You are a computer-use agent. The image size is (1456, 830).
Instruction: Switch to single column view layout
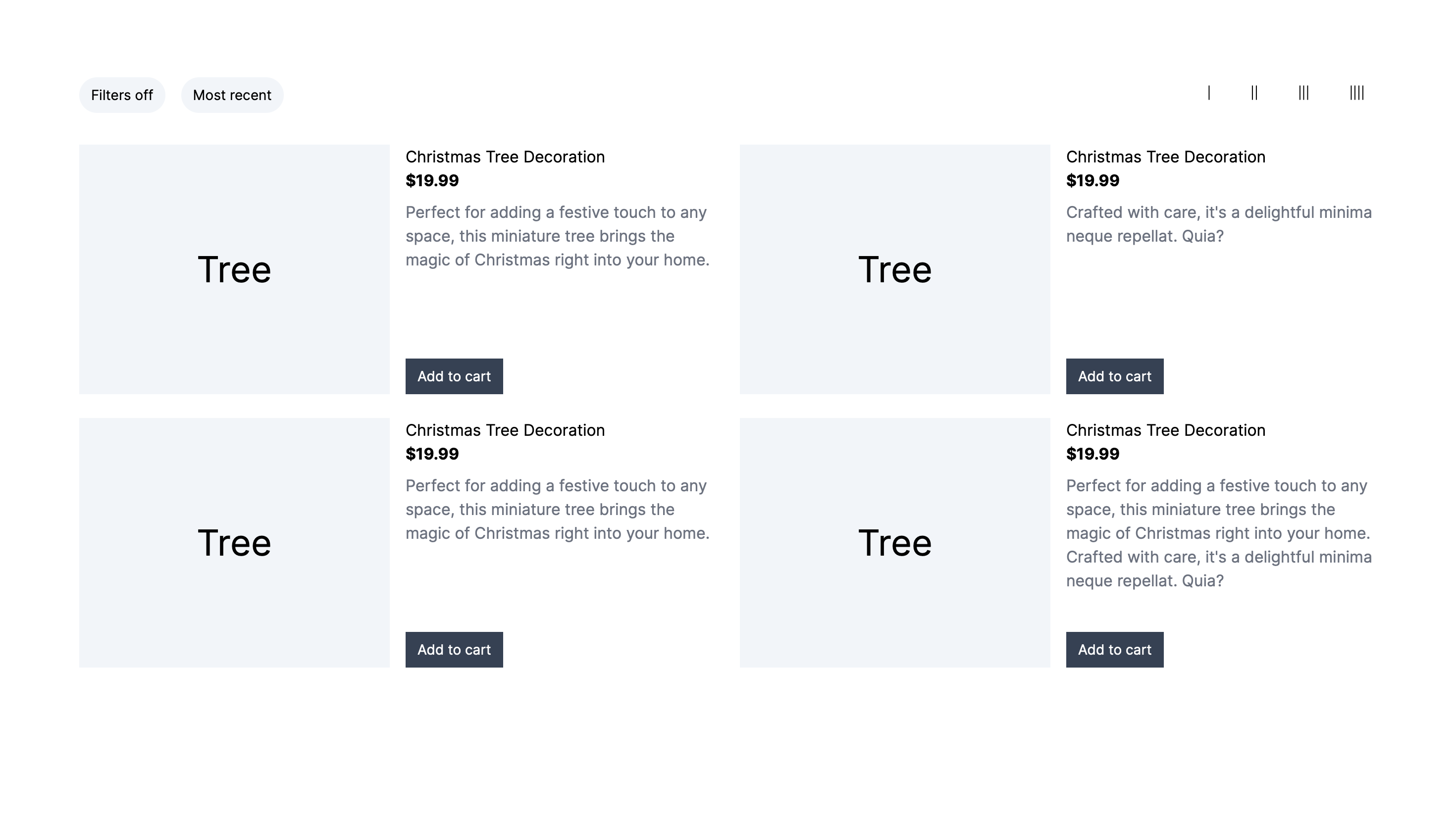1208,94
